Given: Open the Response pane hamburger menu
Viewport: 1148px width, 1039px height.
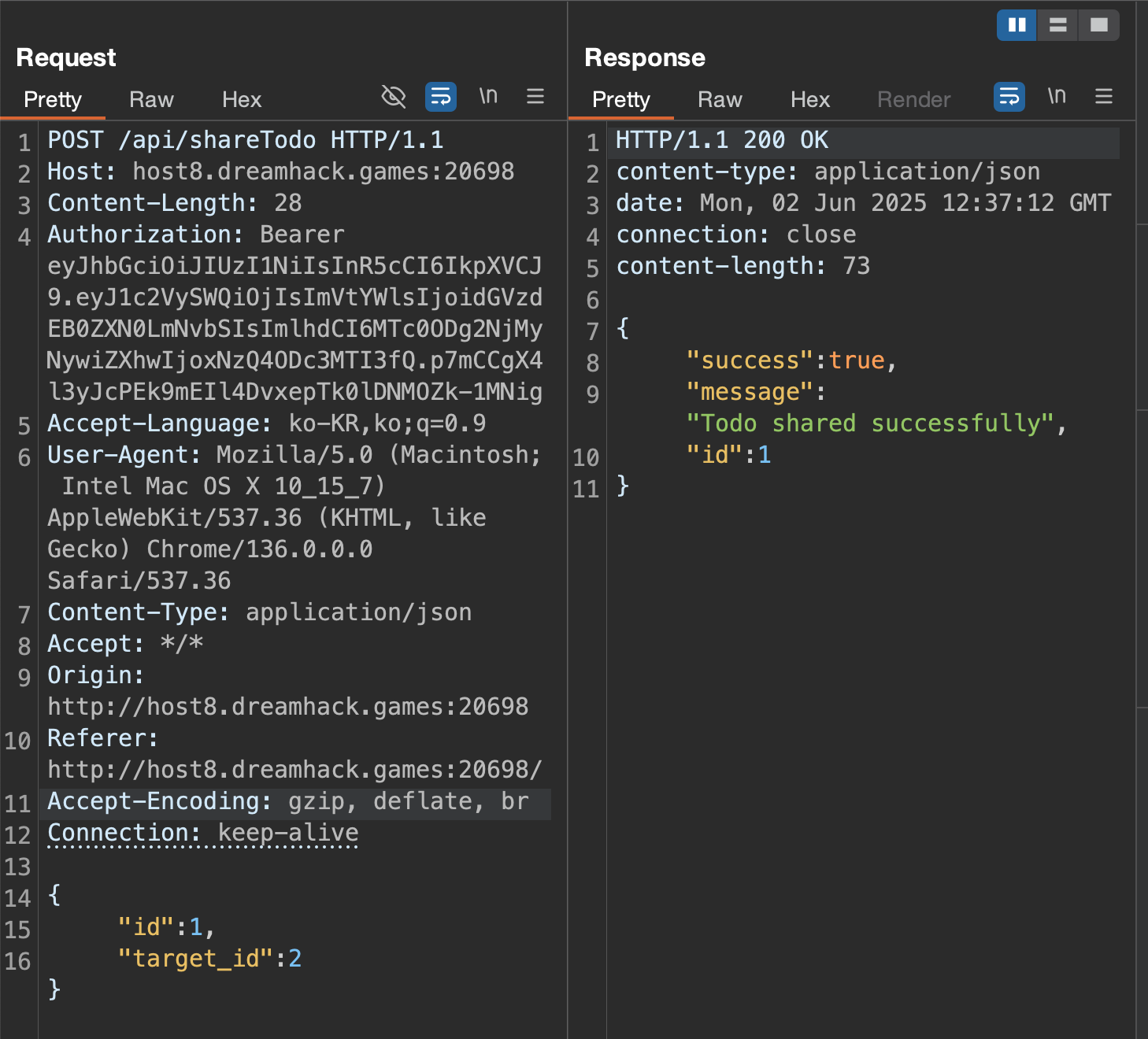Looking at the screenshot, I should (x=1104, y=96).
